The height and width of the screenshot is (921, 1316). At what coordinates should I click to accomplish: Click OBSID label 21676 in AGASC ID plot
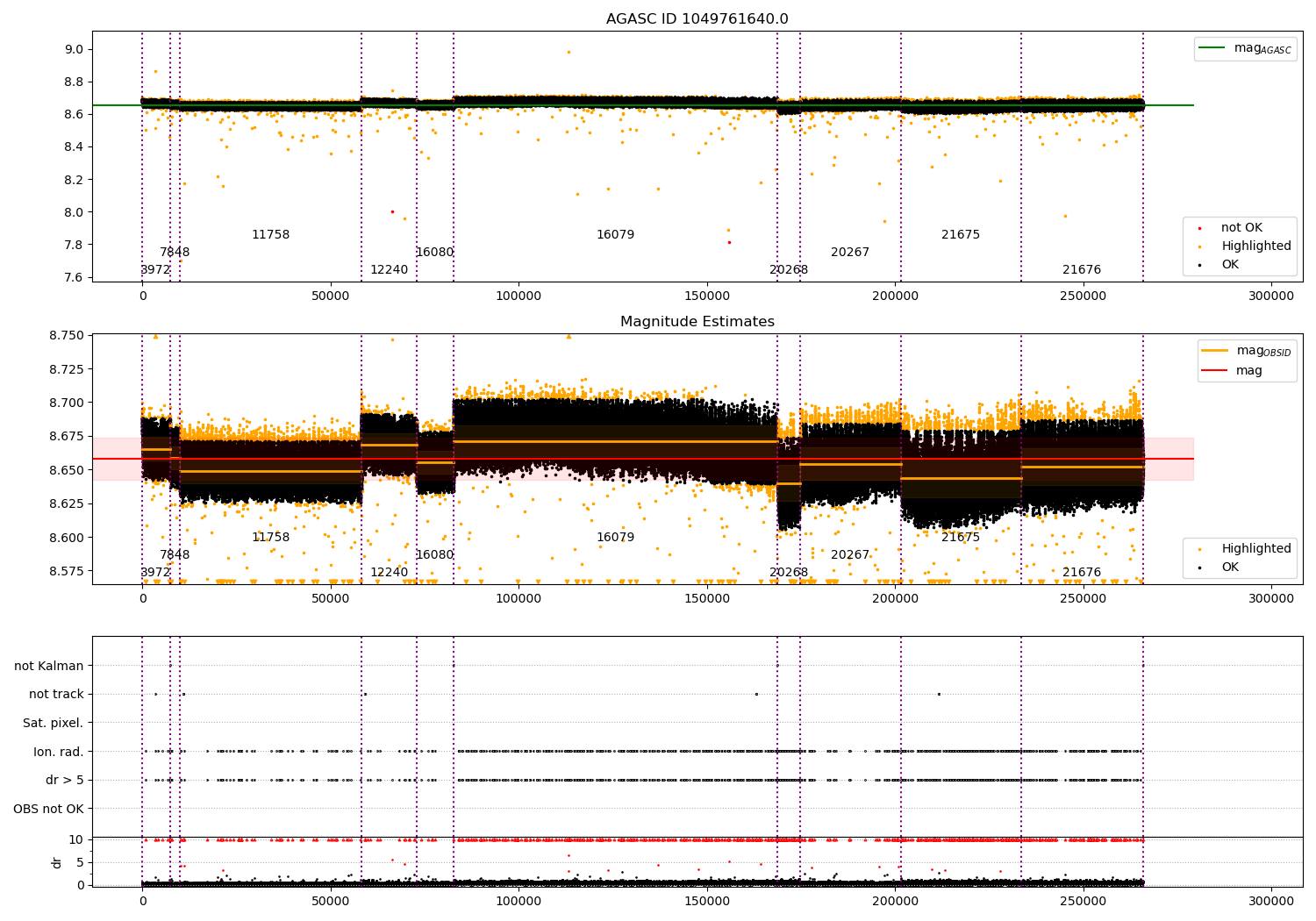pyautogui.click(x=1082, y=270)
